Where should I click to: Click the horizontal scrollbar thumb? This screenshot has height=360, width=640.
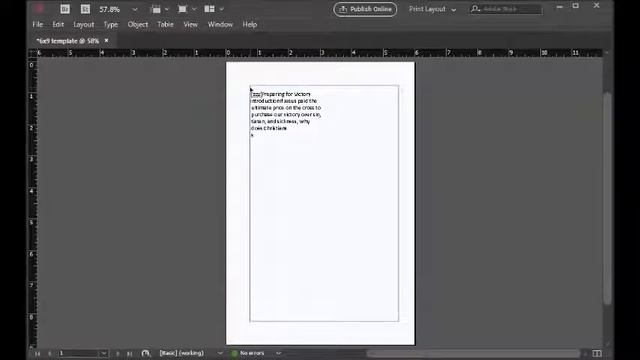pyautogui.click(x=473, y=353)
